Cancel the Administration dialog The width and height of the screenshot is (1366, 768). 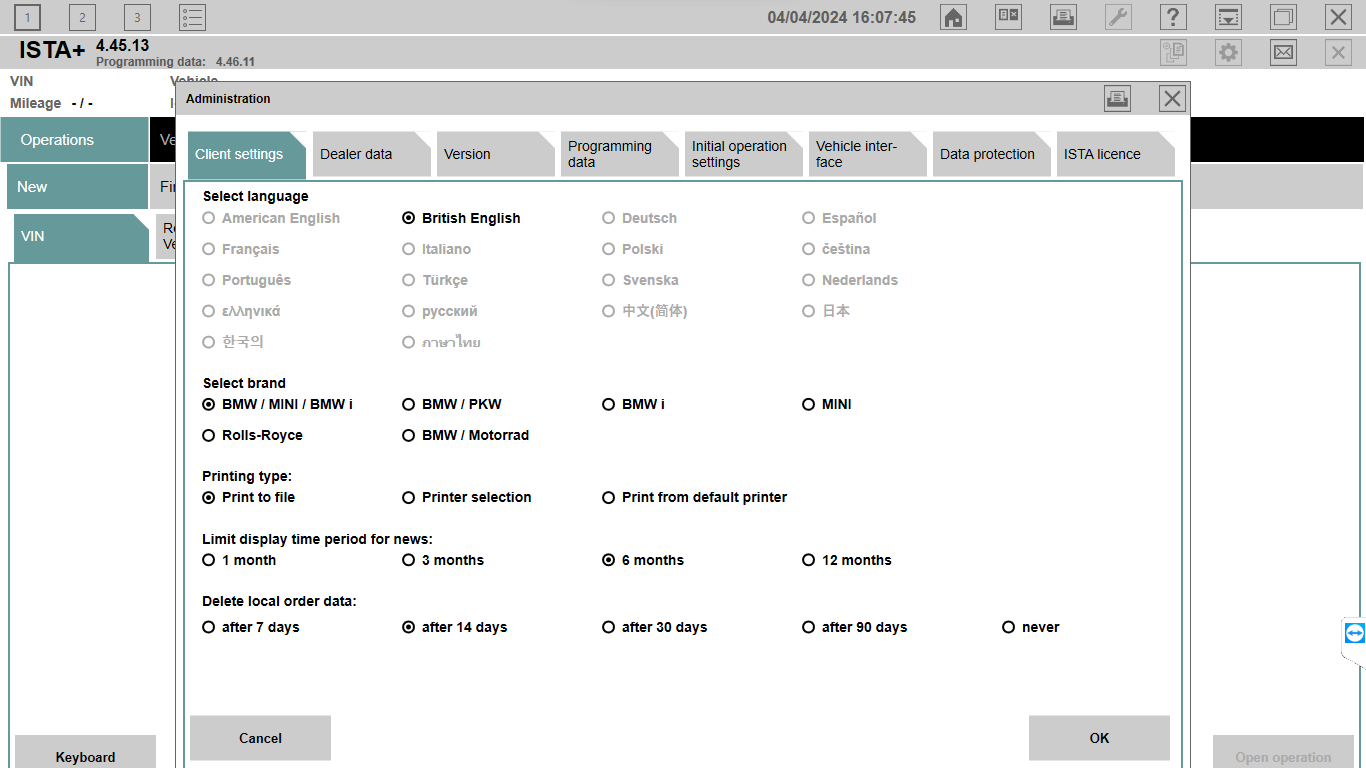point(260,738)
